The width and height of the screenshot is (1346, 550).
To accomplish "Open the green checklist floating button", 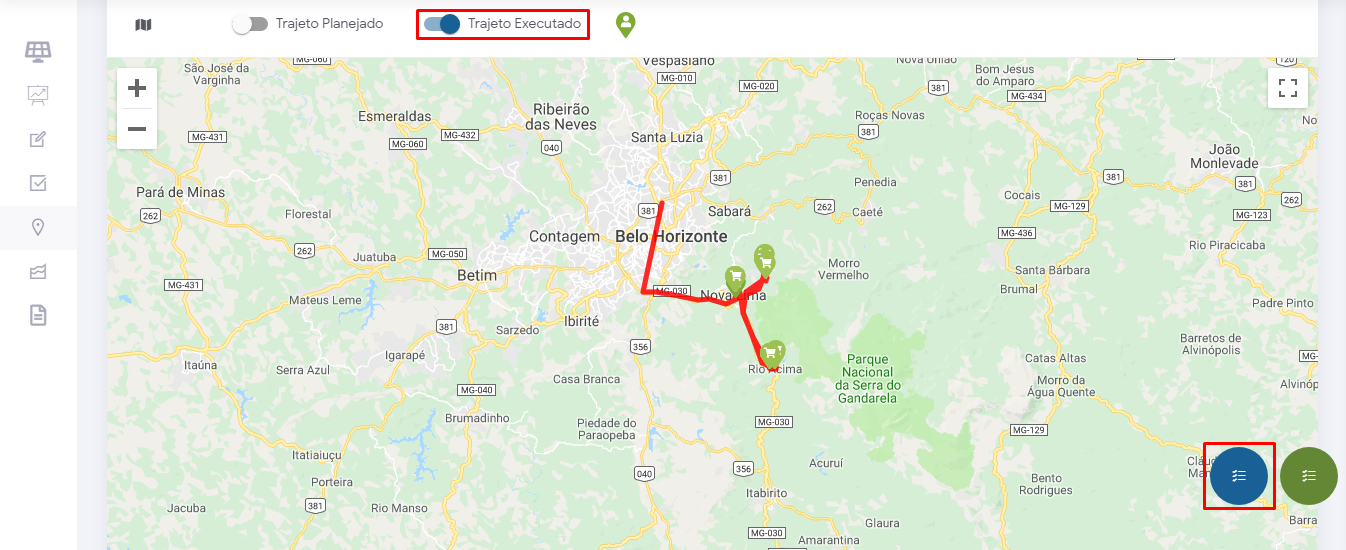I will (x=1309, y=476).
